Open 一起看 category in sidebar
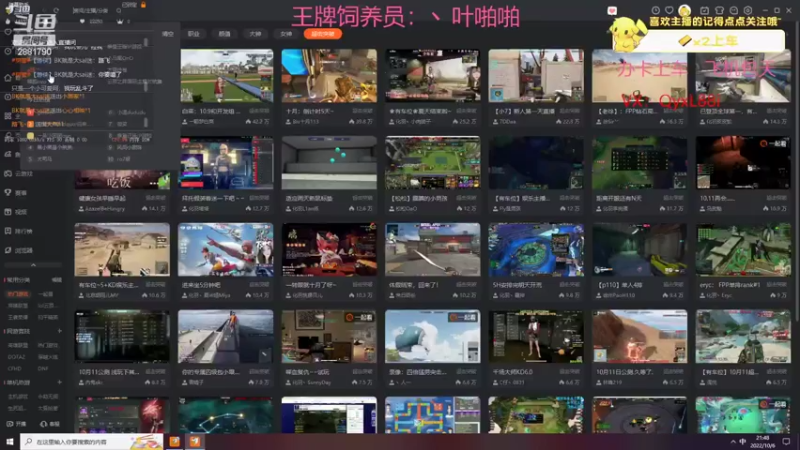The width and height of the screenshot is (800, 450). pos(45,294)
